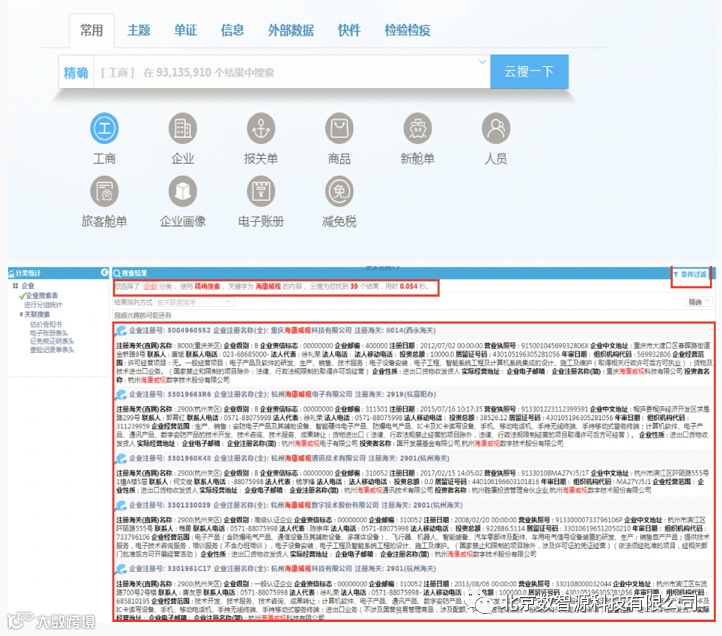Open the 条件过滤 filter
Image resolution: width=722 pixels, height=636 pixels.
[x=690, y=274]
